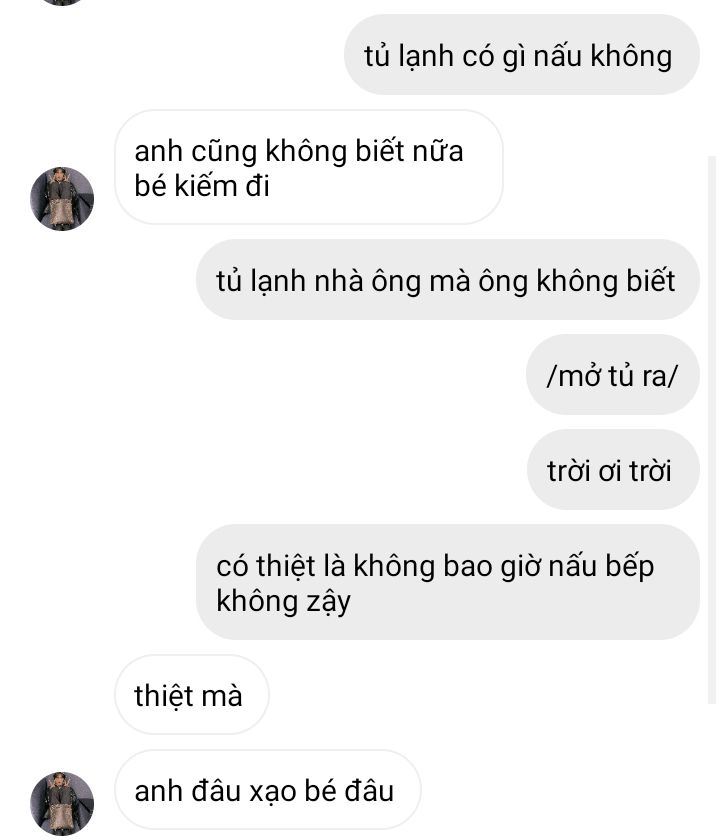Click the word "nhà" in the fridge-owner message

pos(339,281)
